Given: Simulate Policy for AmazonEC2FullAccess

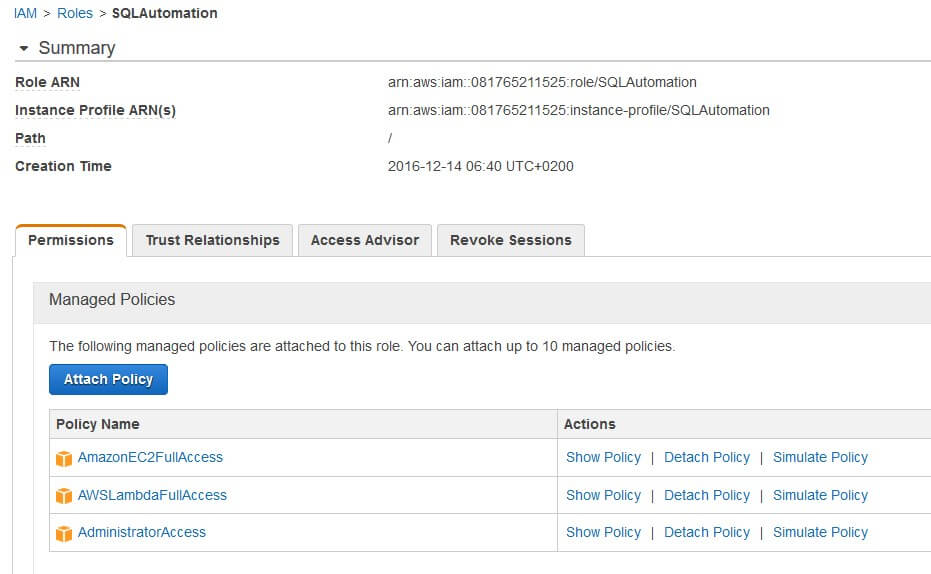Looking at the screenshot, I should pyautogui.click(x=820, y=457).
